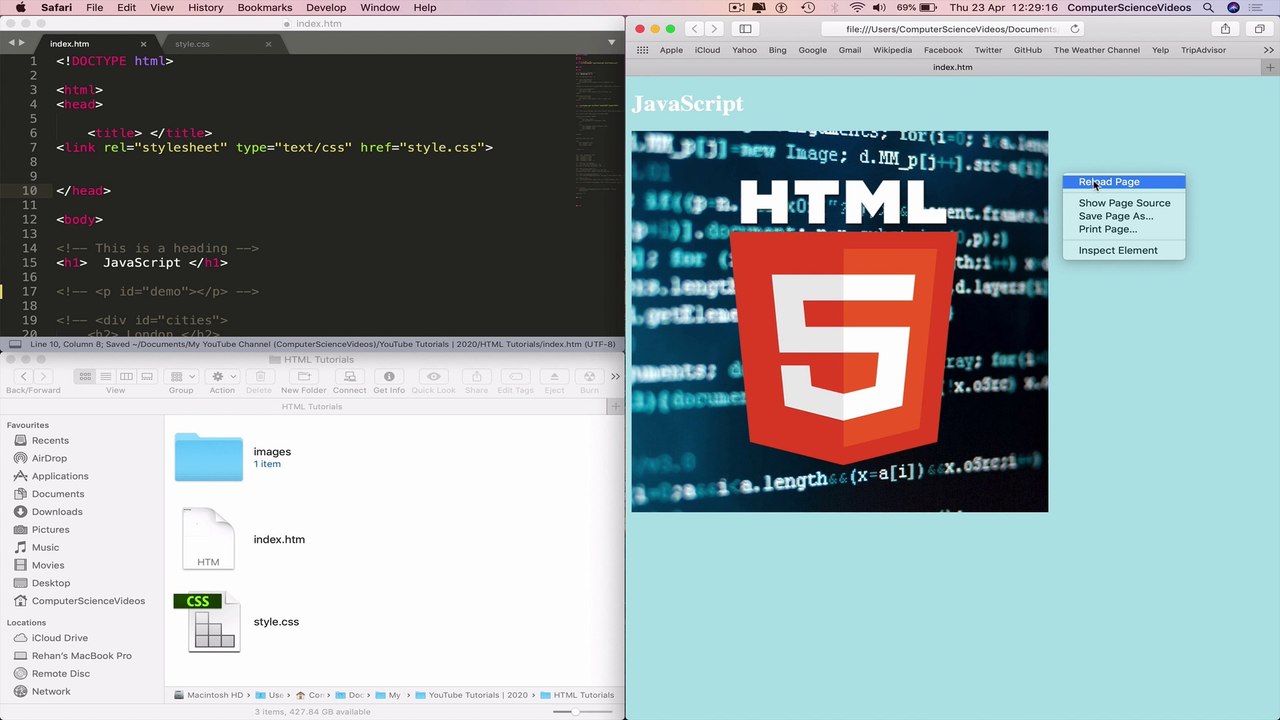
Task: Expand the Finder toolbar overflow chevrons
Action: [x=615, y=376]
